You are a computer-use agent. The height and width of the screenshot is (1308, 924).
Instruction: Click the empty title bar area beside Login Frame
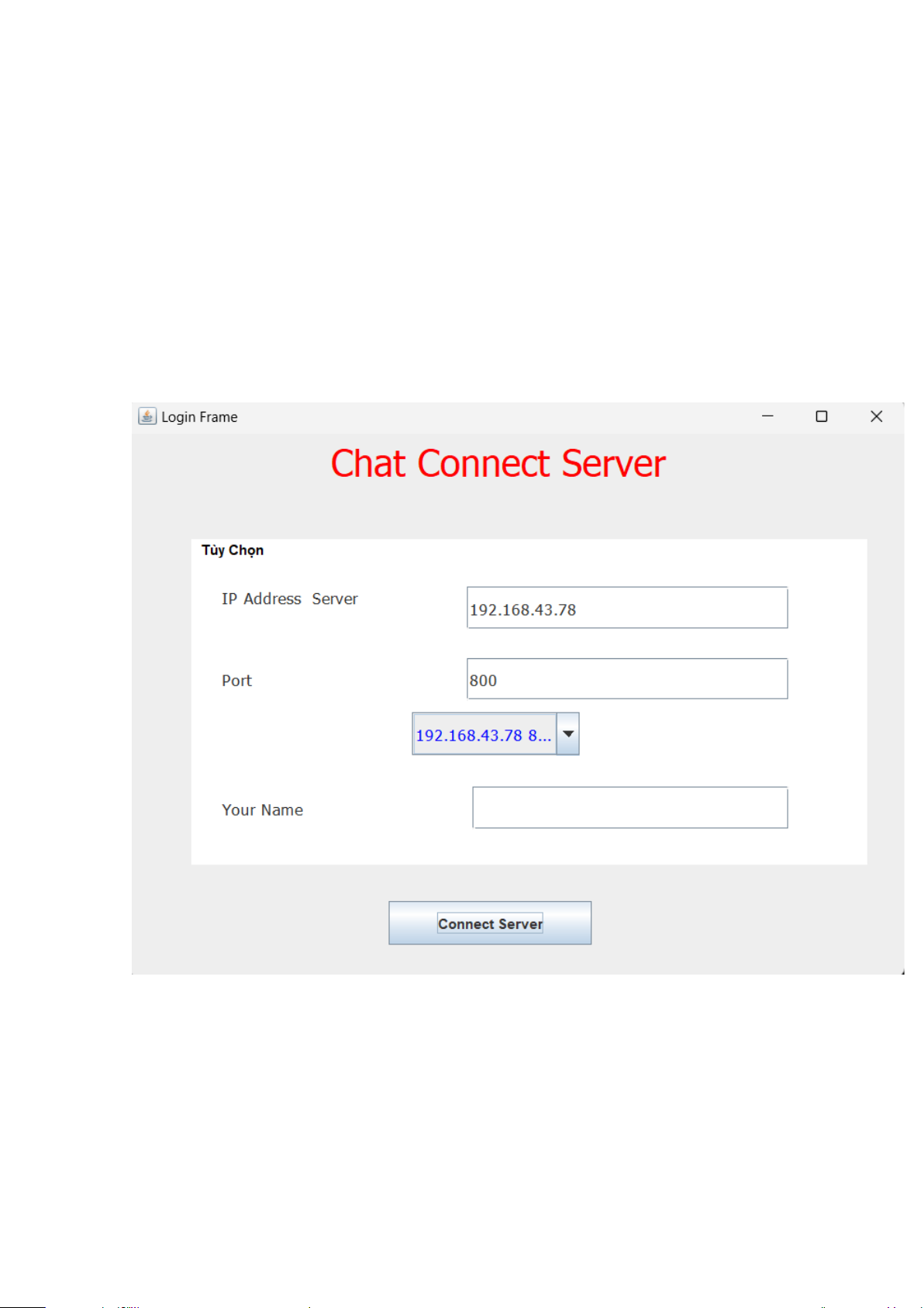pyautogui.click(x=496, y=417)
